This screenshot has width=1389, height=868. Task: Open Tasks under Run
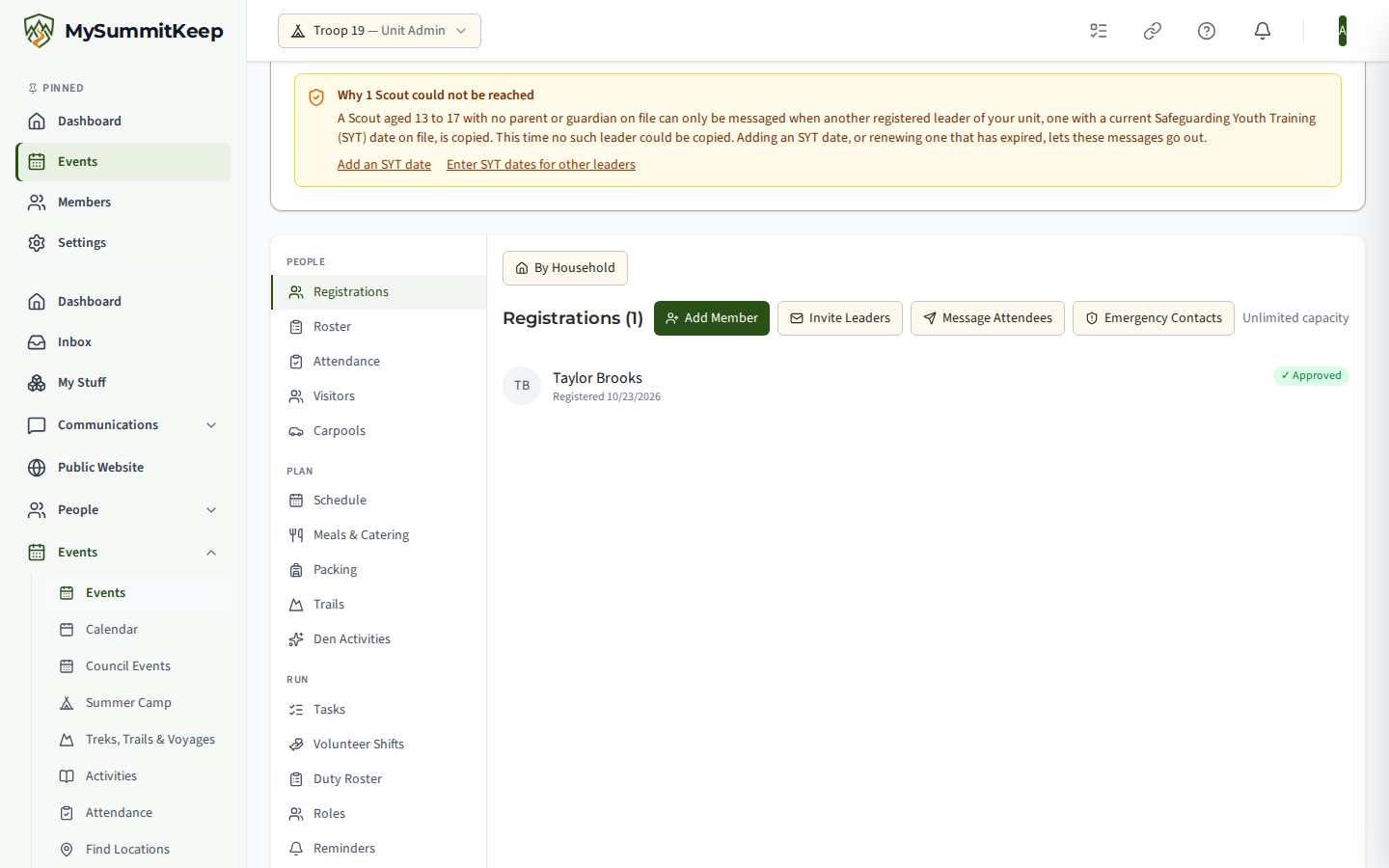click(x=379, y=710)
